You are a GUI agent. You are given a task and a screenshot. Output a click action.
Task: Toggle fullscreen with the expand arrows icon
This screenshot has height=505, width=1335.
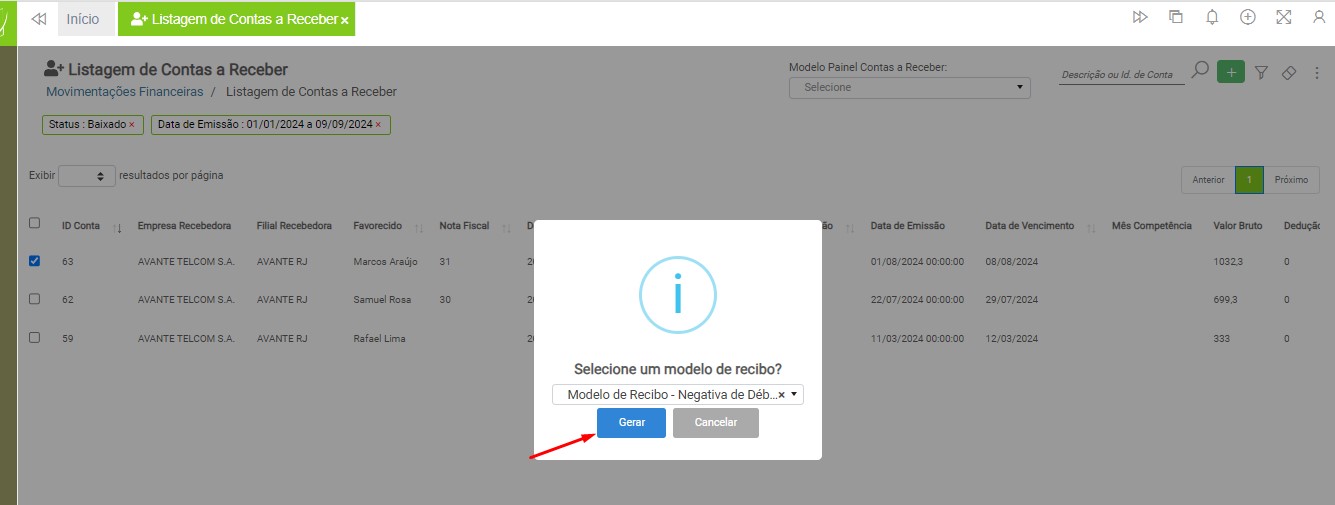pyautogui.click(x=1283, y=17)
